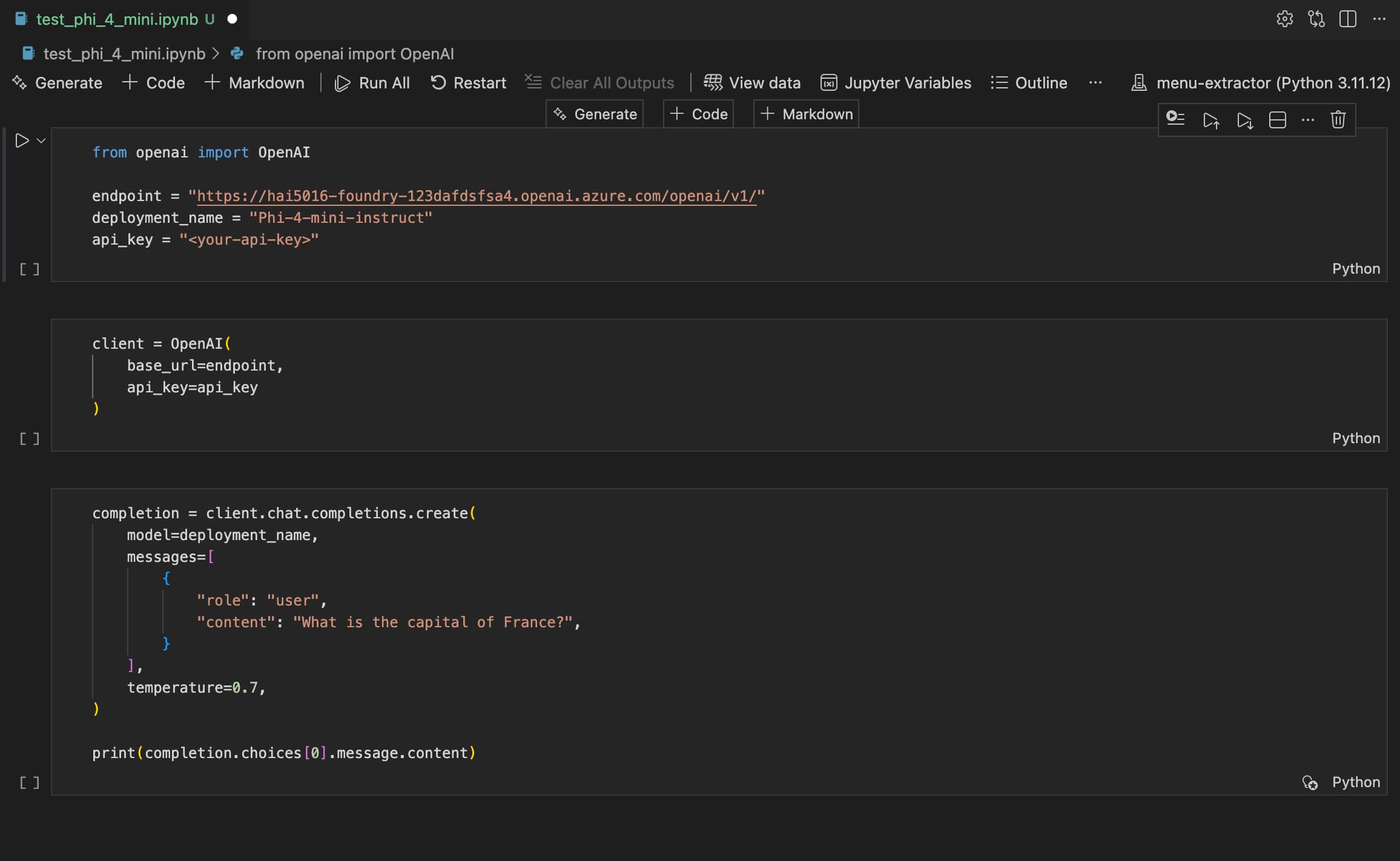Delete cell with trash icon
1400x861 pixels.
click(x=1338, y=120)
